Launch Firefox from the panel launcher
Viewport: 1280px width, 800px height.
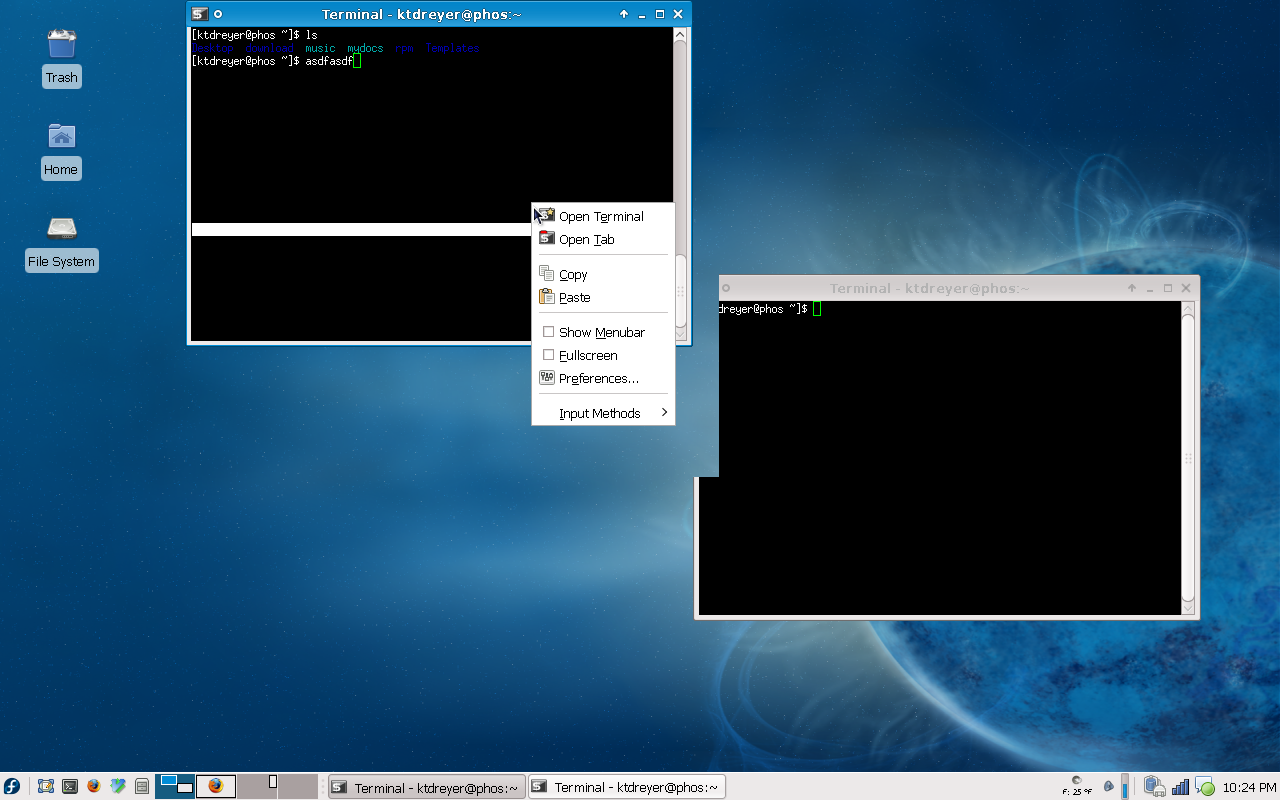pyautogui.click(x=94, y=787)
